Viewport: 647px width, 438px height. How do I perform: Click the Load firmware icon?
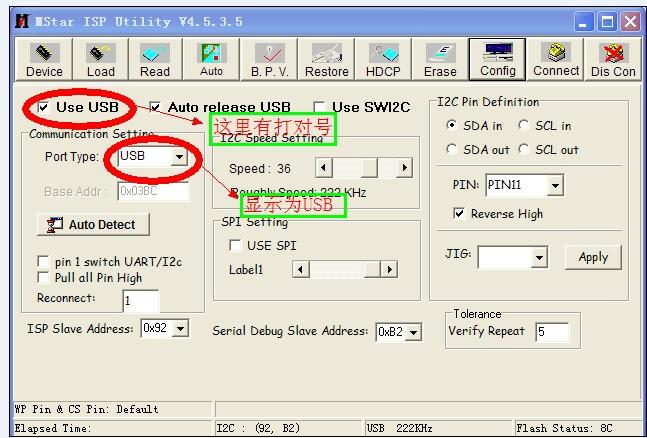click(100, 59)
